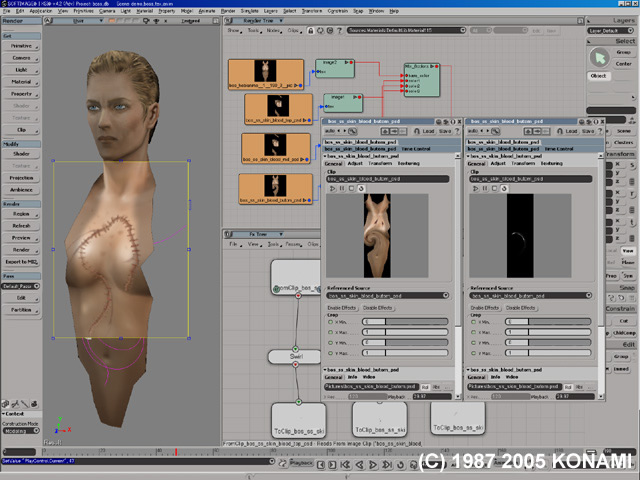Toggle clip loop in the swirl-texture preview editor

(x=361, y=189)
